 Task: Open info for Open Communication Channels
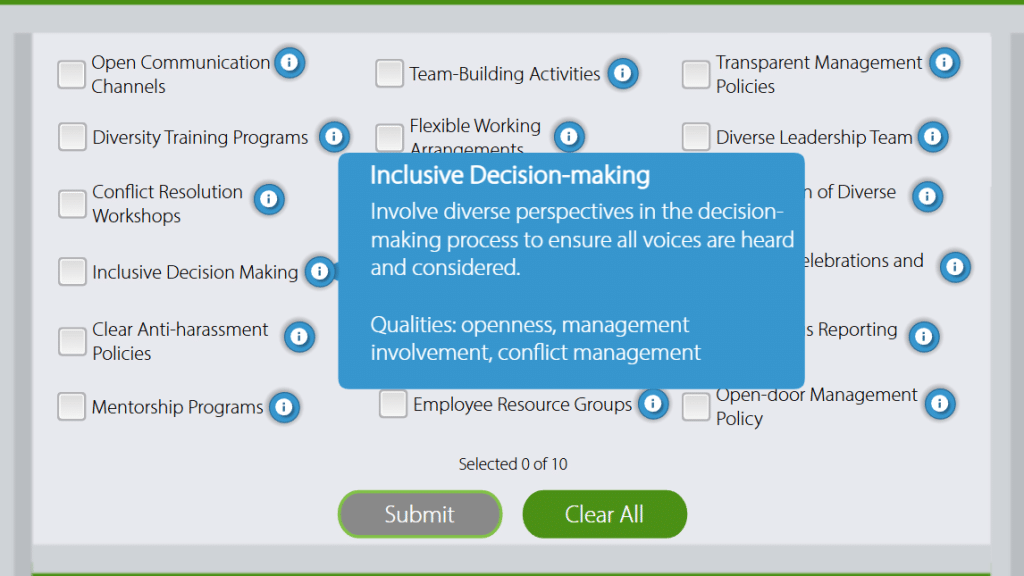point(289,62)
